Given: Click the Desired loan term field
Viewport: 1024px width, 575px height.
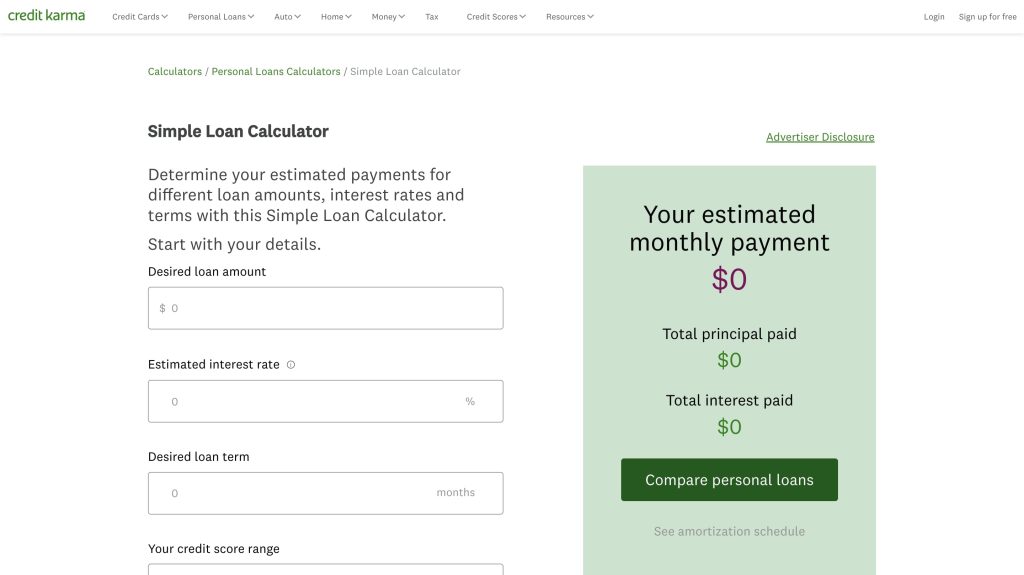Looking at the screenshot, I should (325, 493).
